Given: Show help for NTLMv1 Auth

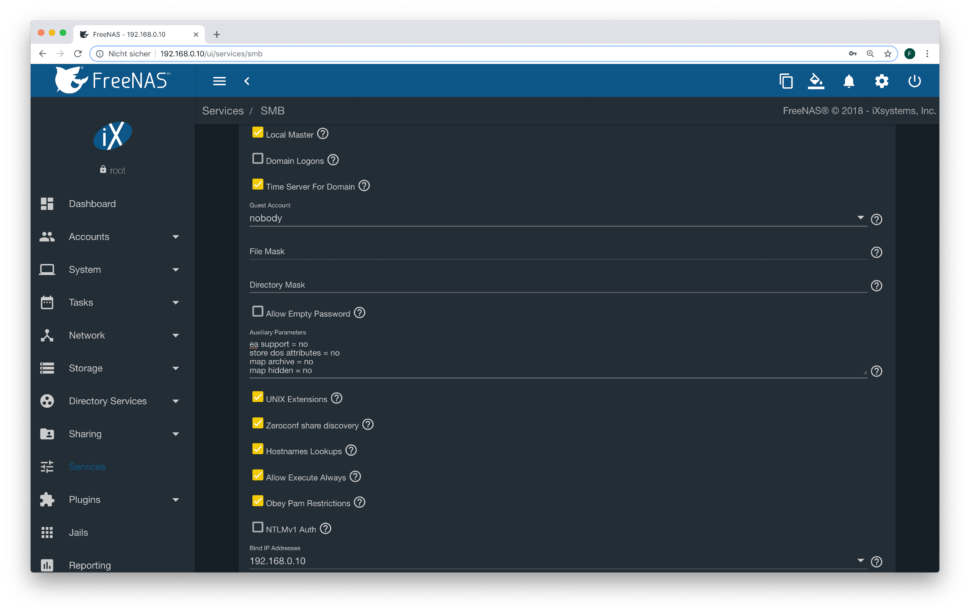Looking at the screenshot, I should tap(325, 528).
